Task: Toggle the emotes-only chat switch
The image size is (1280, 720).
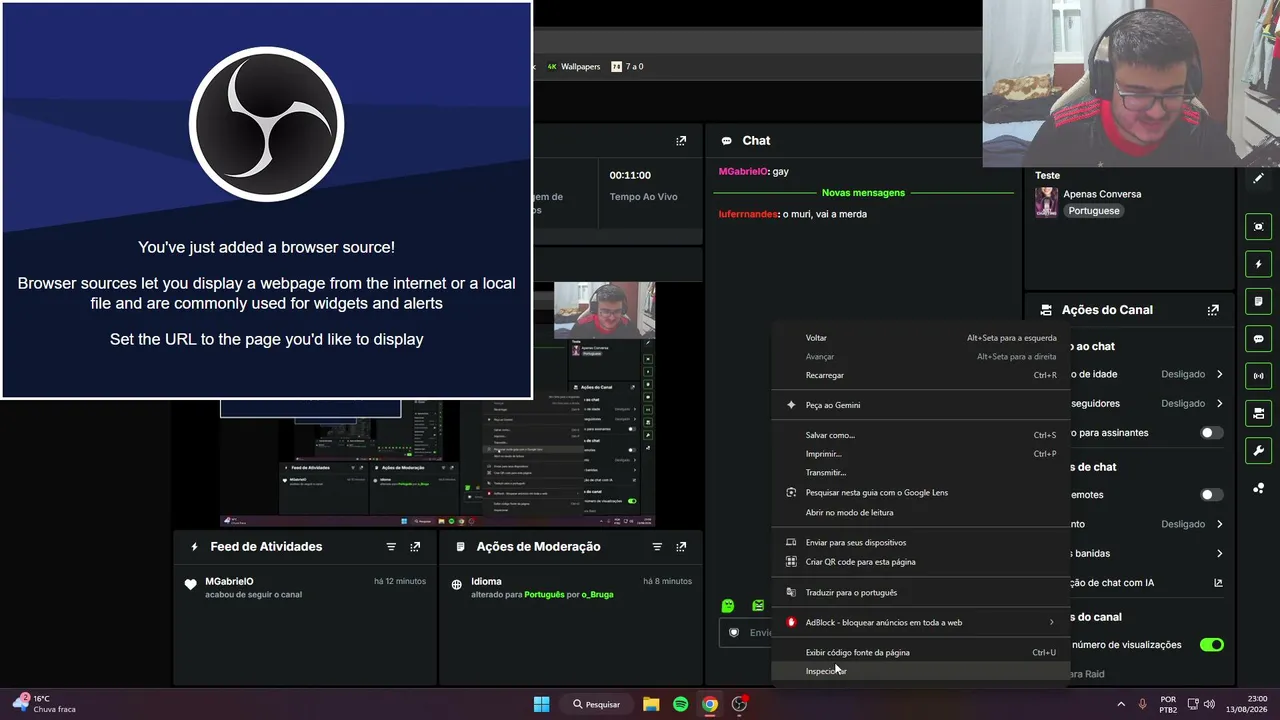Action: tap(1211, 495)
